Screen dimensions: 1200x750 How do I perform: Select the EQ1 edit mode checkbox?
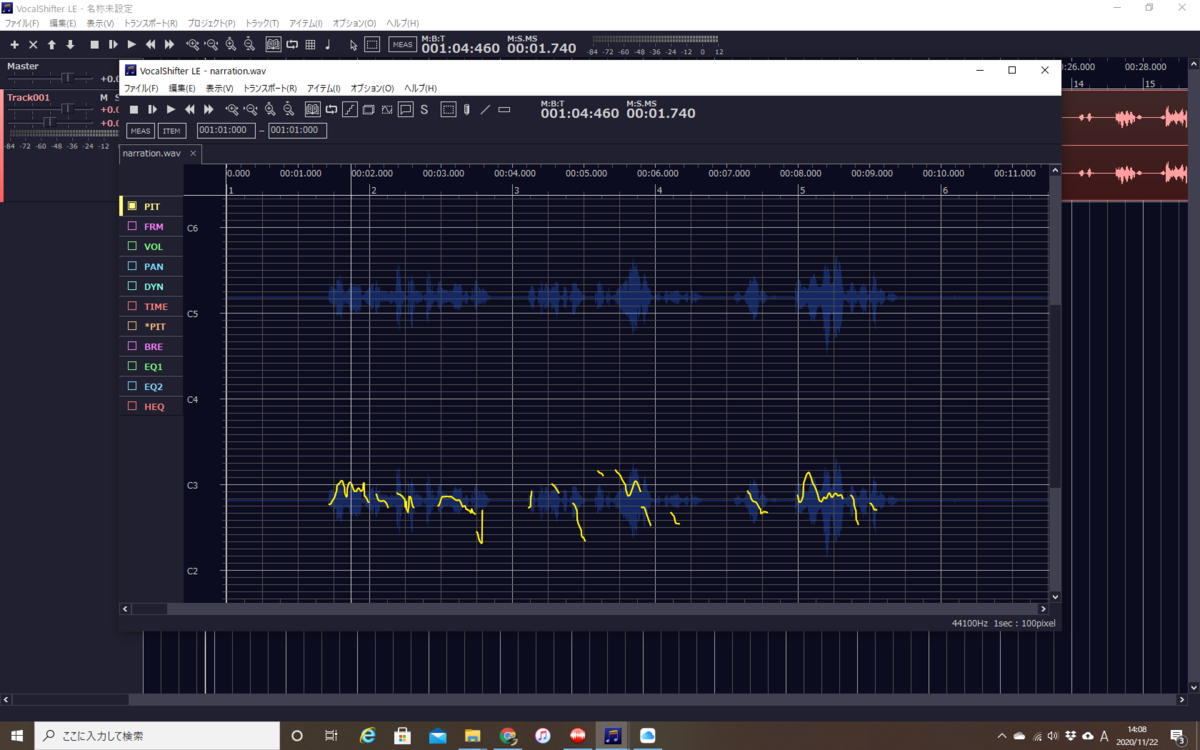[132, 366]
